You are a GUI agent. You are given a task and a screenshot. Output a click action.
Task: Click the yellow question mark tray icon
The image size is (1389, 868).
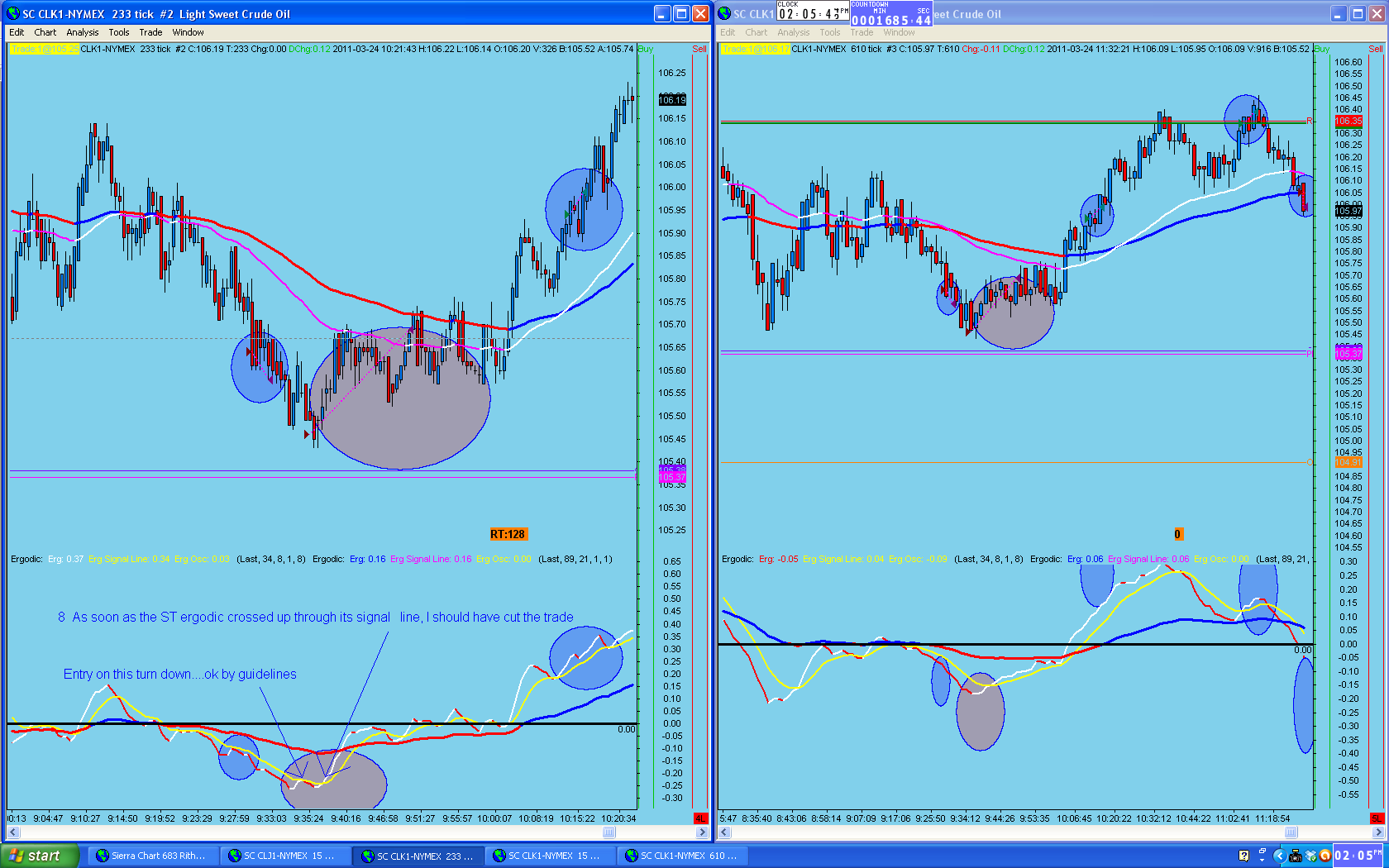[x=1243, y=856]
